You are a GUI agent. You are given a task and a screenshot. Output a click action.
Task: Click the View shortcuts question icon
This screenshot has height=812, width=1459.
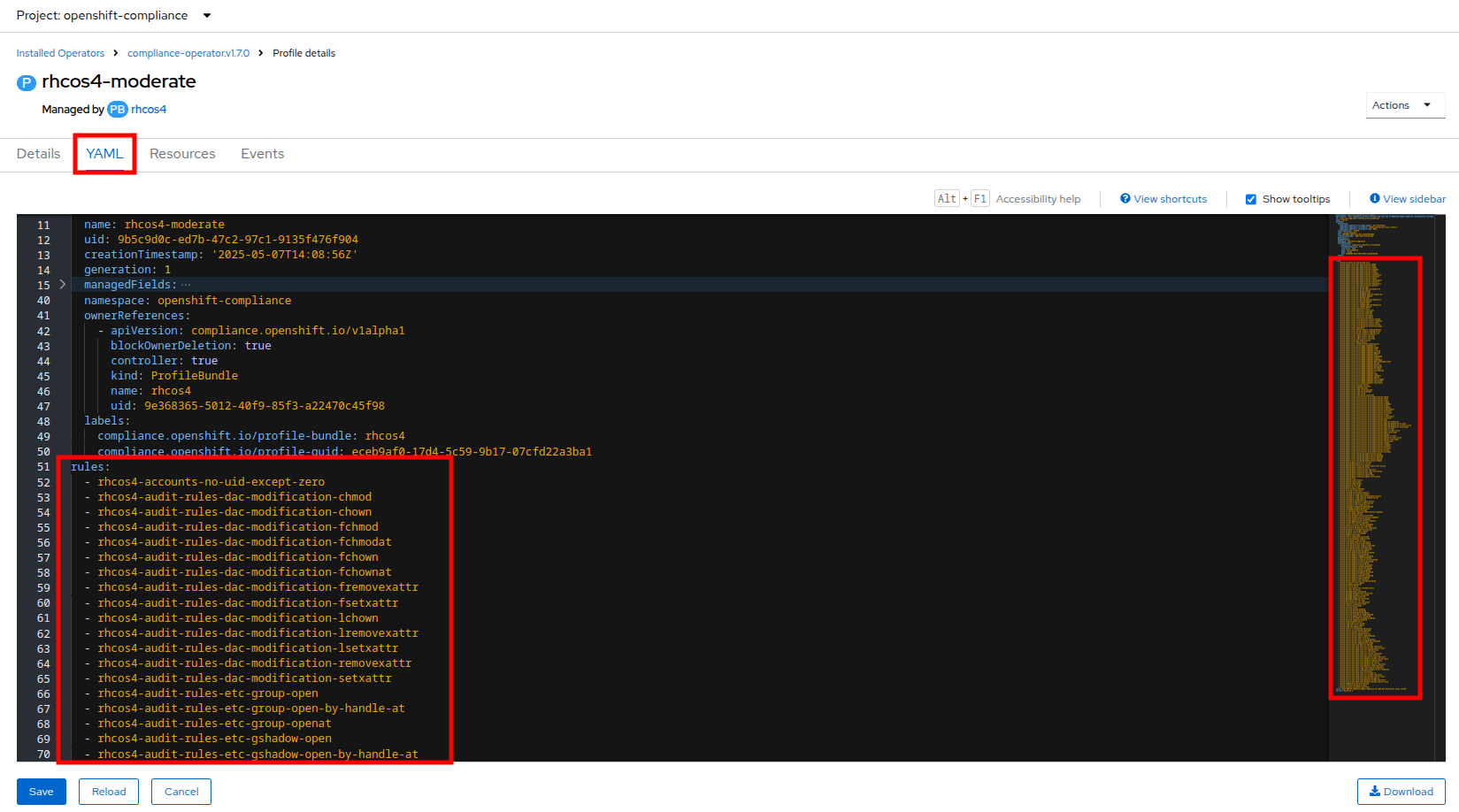point(1125,199)
